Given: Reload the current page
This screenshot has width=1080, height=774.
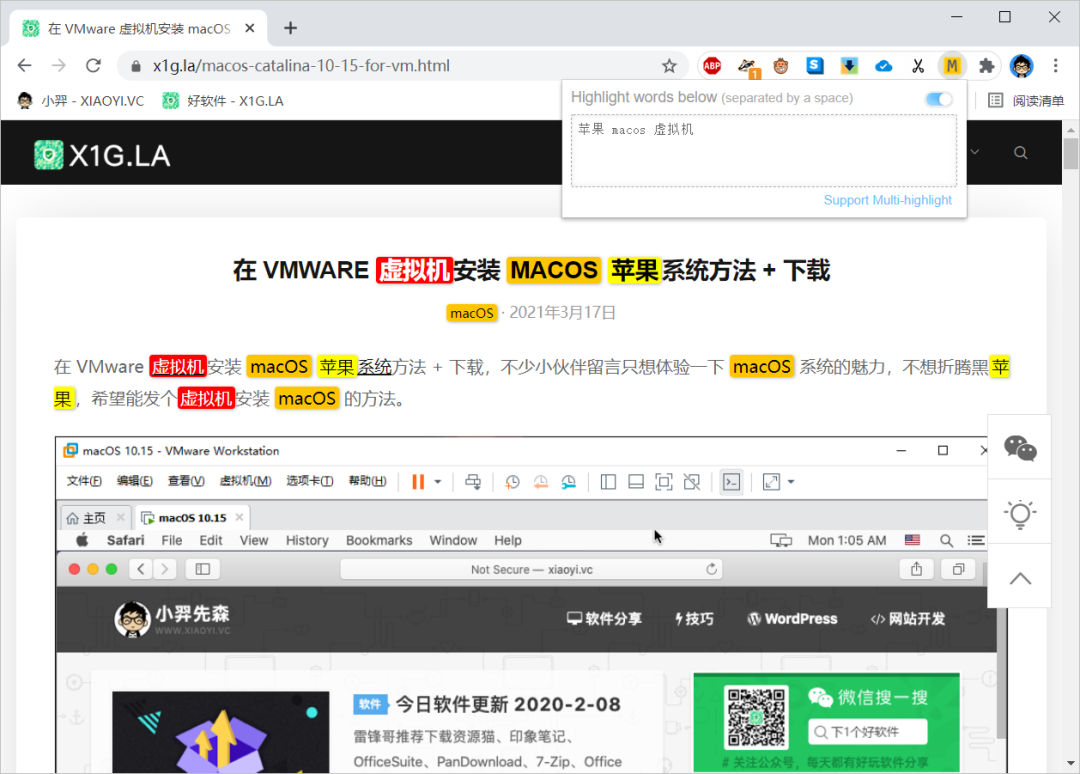Looking at the screenshot, I should tap(94, 66).
